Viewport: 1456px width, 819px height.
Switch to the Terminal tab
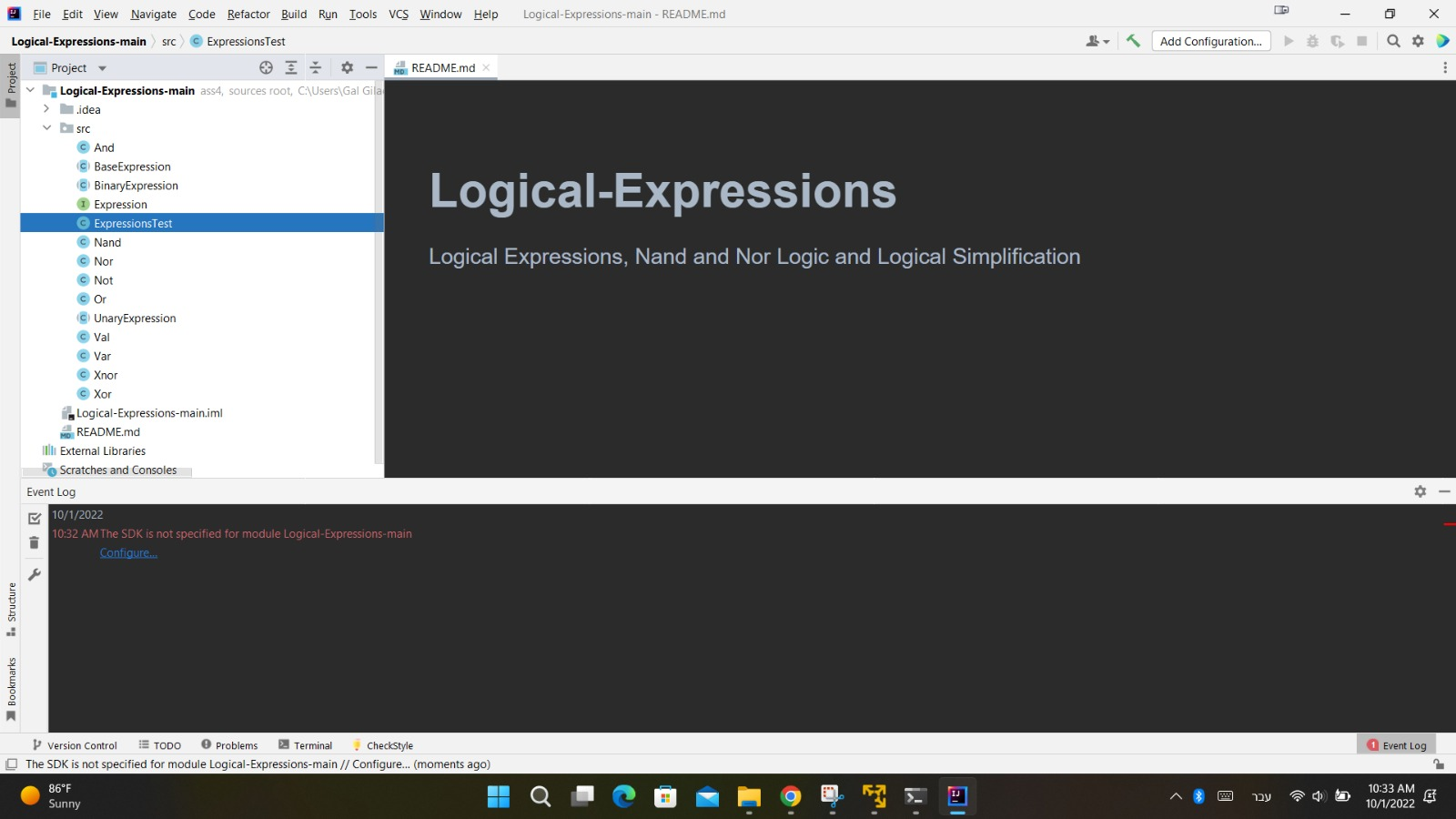[x=311, y=744]
